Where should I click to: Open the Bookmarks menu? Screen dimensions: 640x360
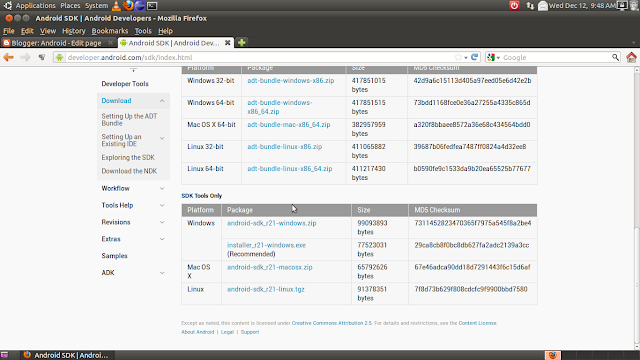tap(110, 31)
